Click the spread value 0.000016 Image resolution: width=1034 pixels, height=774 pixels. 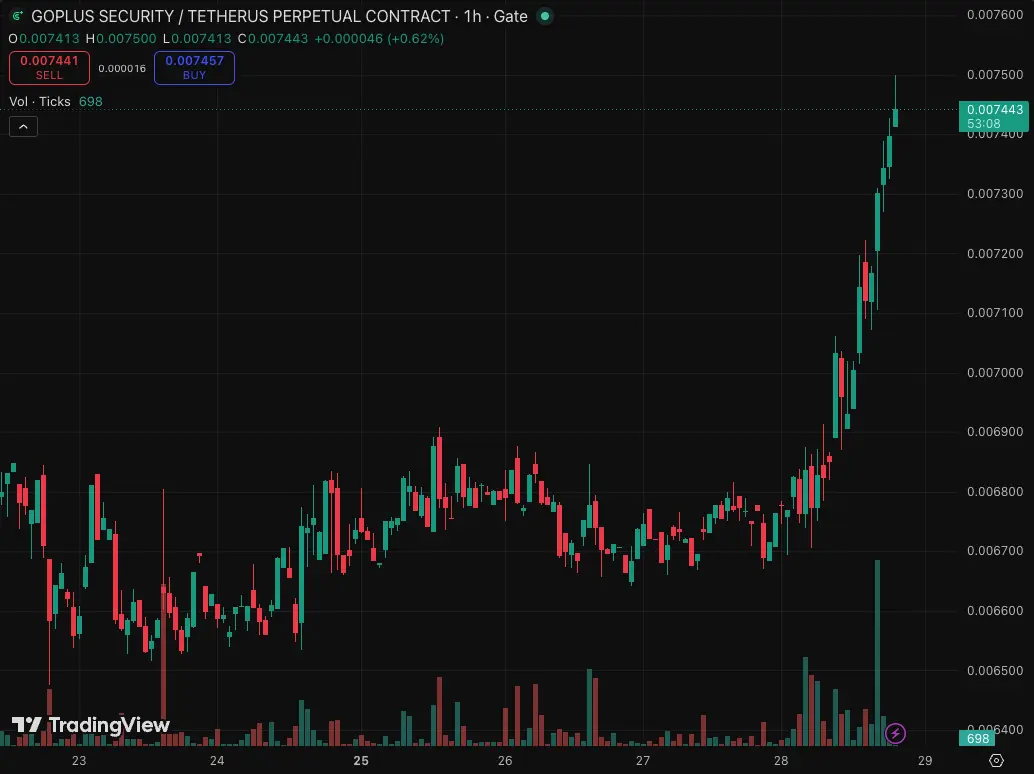pyautogui.click(x=122, y=69)
